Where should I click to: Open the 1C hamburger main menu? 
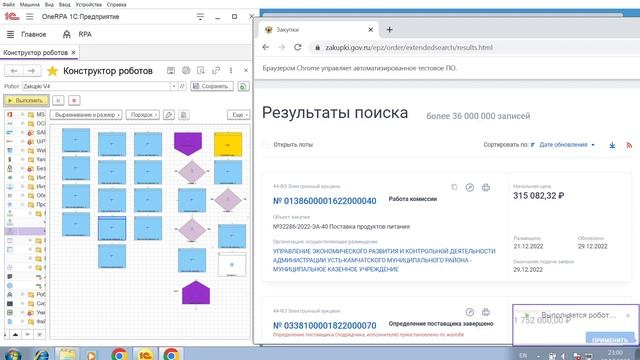point(30,17)
